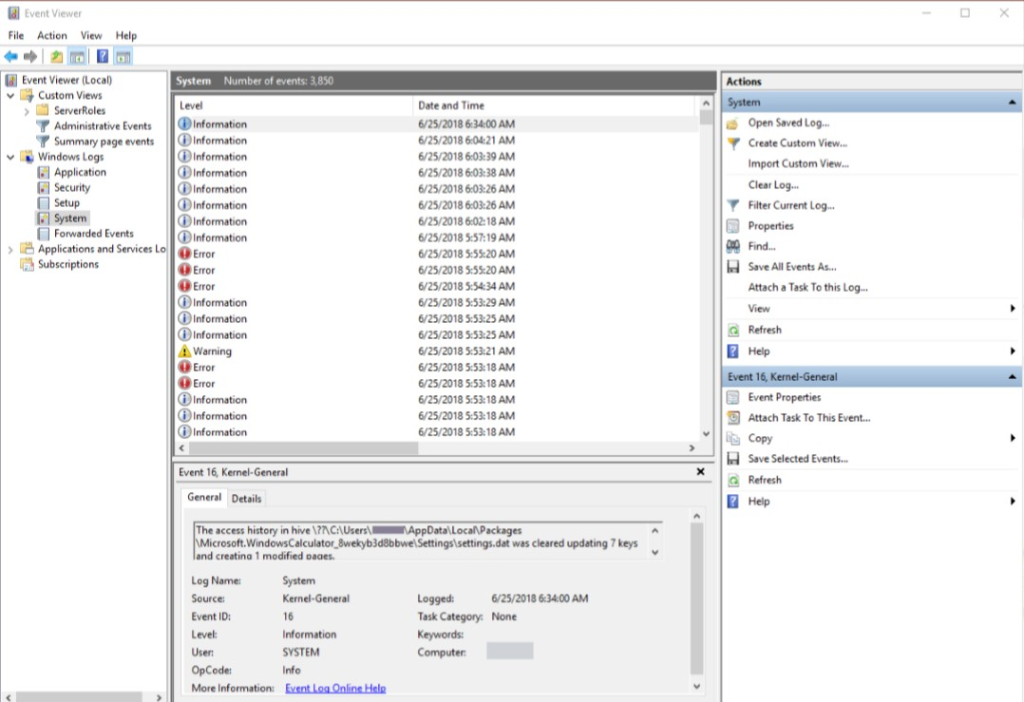Viewport: 1024px width, 702px height.
Task: Click the Up One Level toolbar icon
Action: (x=57, y=57)
